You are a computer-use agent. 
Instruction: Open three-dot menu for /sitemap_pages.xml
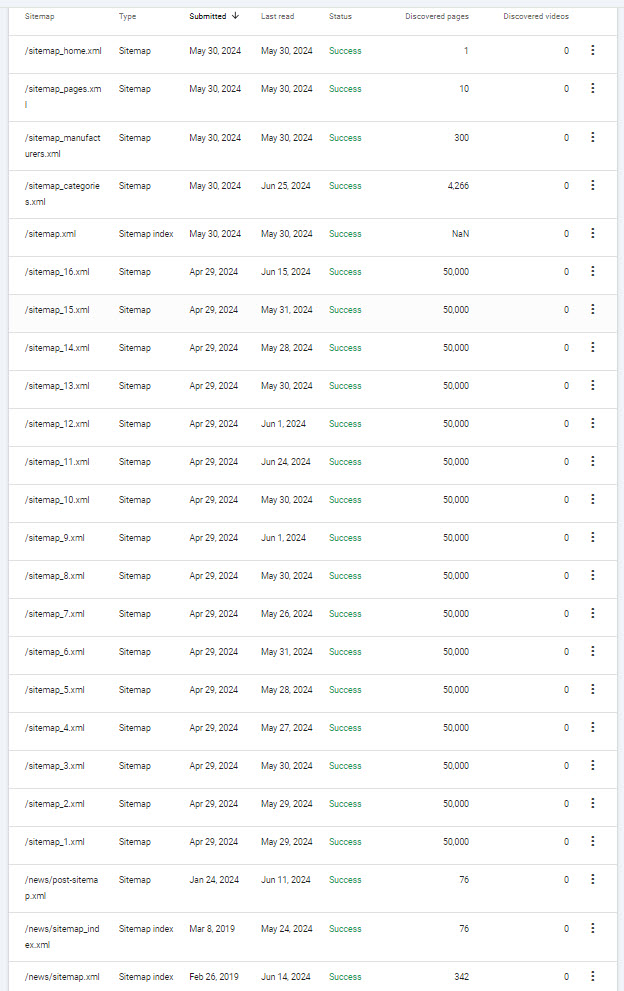592,88
